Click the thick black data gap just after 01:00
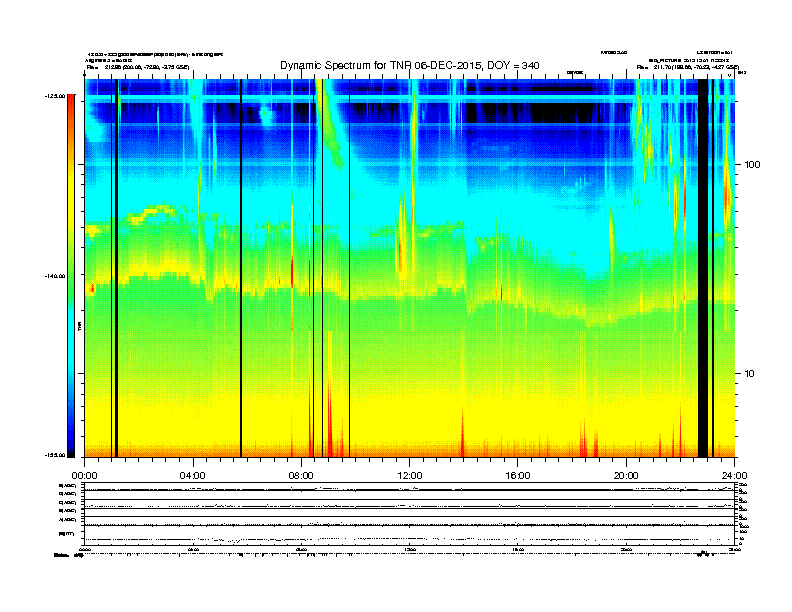The height and width of the screenshot is (612, 792). (x=116, y=268)
